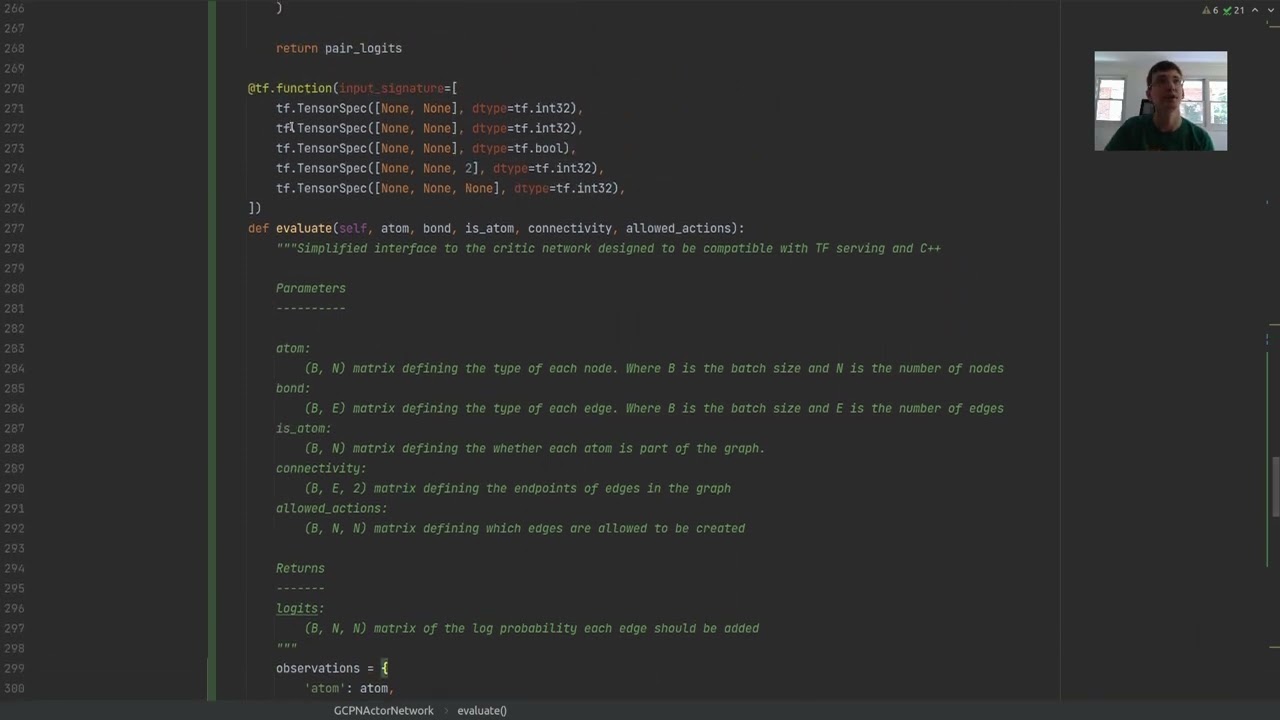Click line number 299 in the gutter
This screenshot has height=720, width=1280.
tap(14, 668)
